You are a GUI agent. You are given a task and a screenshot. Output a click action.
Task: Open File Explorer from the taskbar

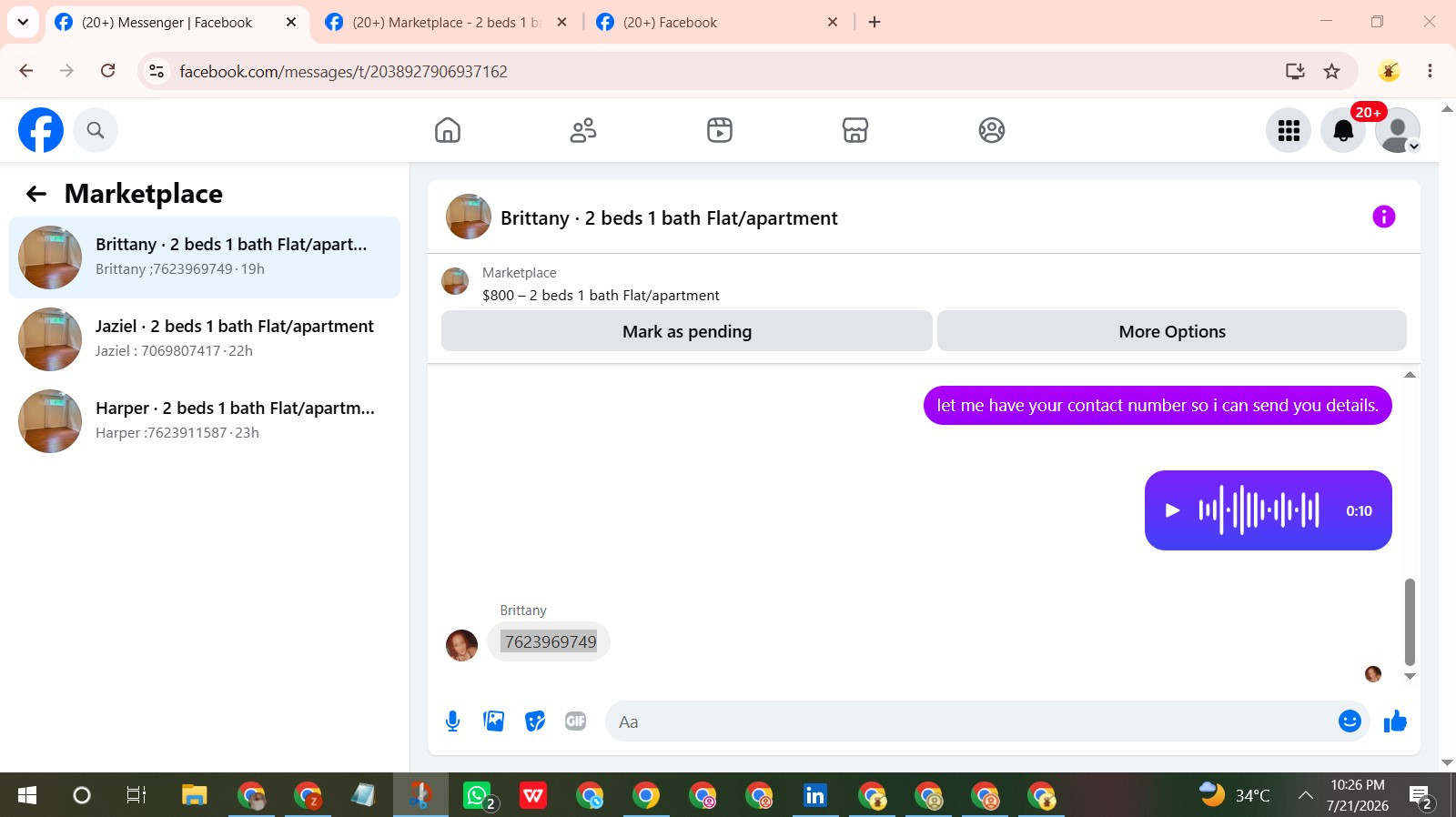194,796
